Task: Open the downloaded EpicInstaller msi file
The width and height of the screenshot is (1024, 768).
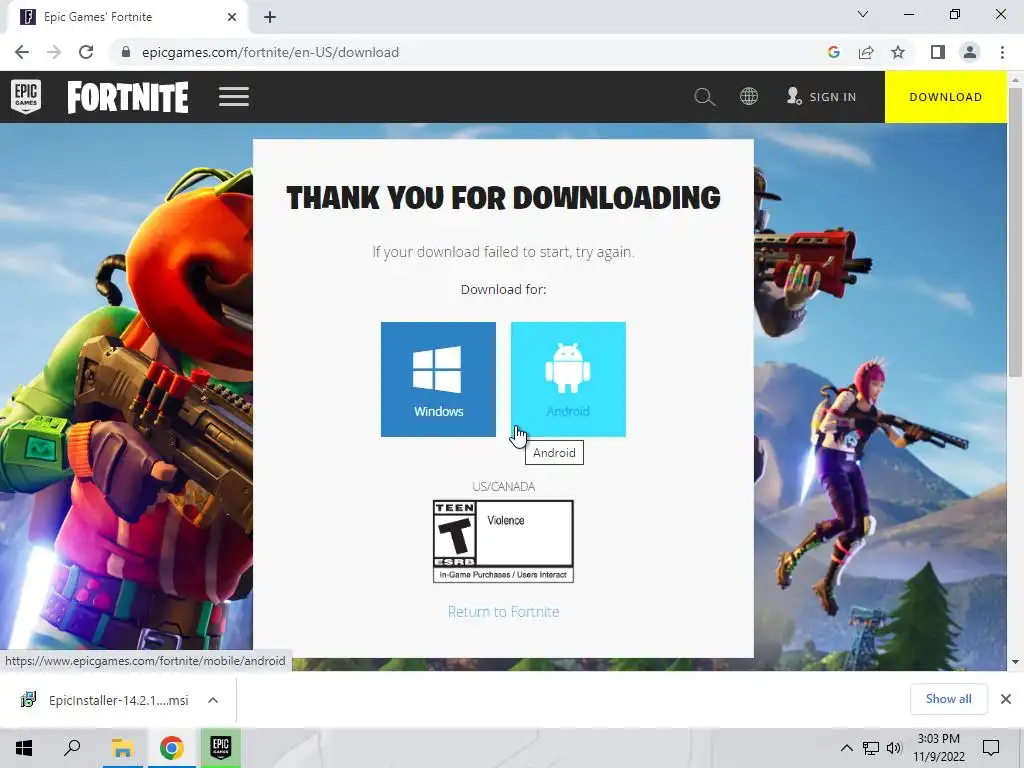Action: click(106, 700)
